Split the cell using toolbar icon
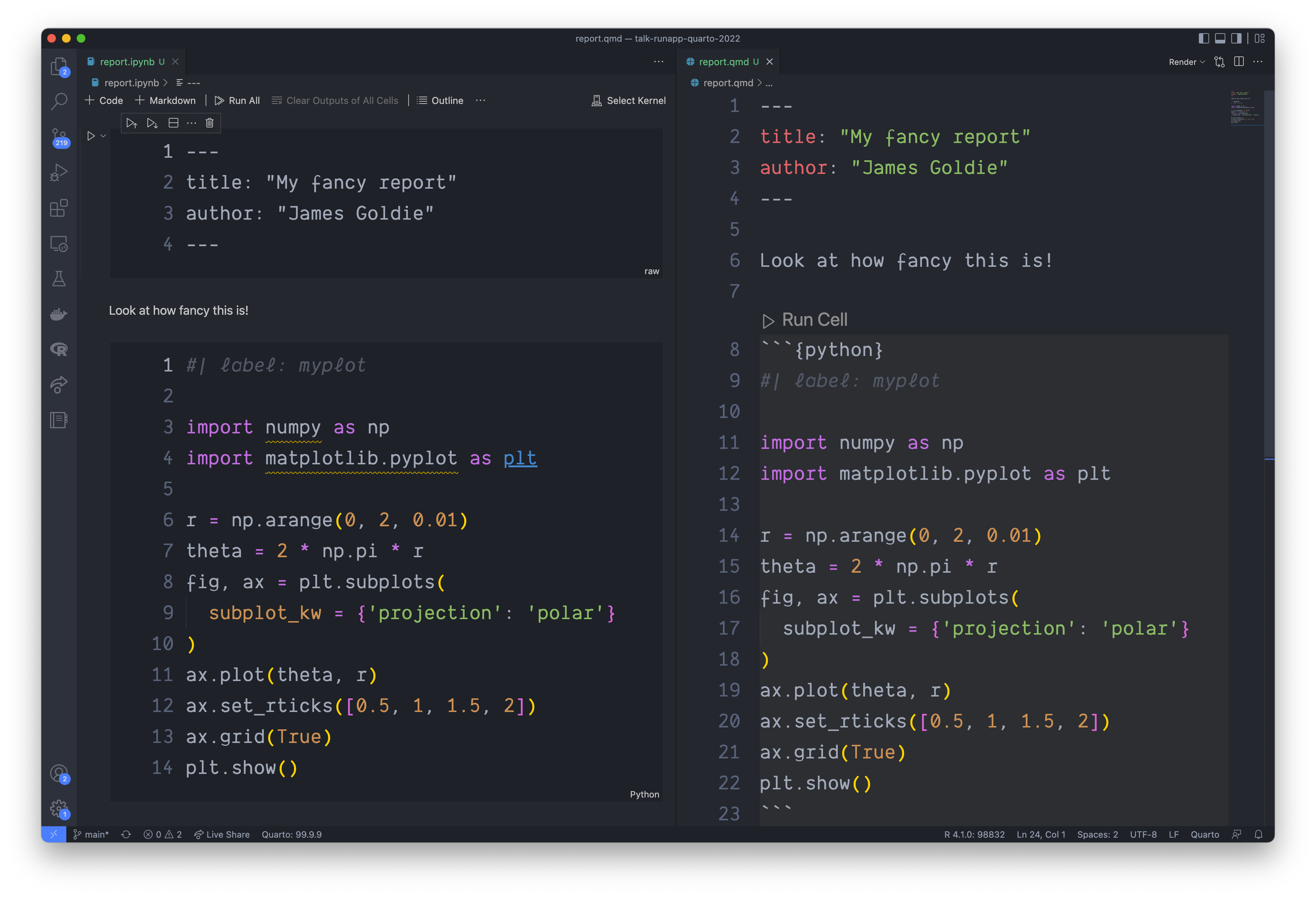Screen dimensions: 1316x897 (173, 123)
